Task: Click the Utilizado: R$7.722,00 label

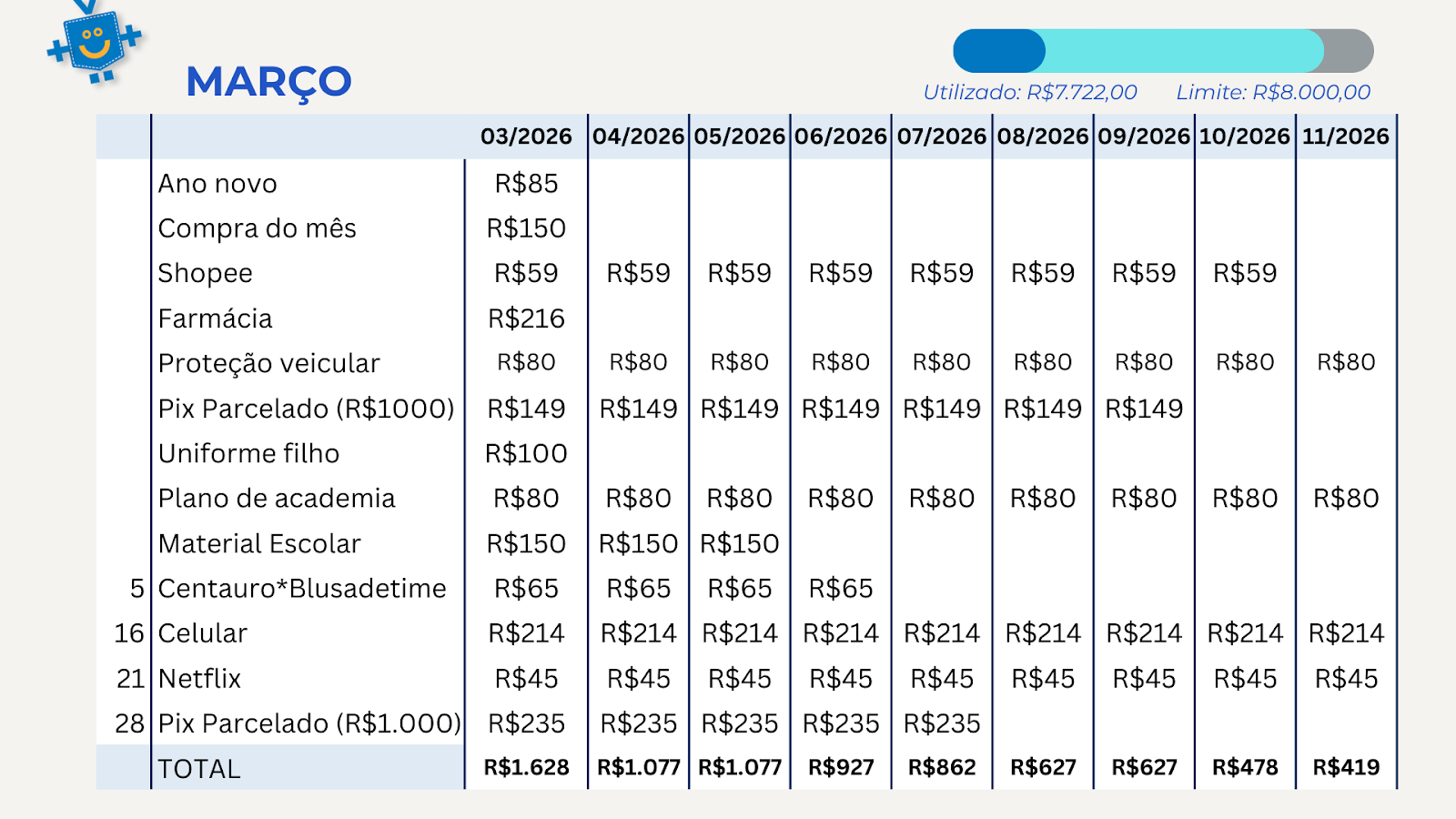Action: pyautogui.click(x=1029, y=92)
